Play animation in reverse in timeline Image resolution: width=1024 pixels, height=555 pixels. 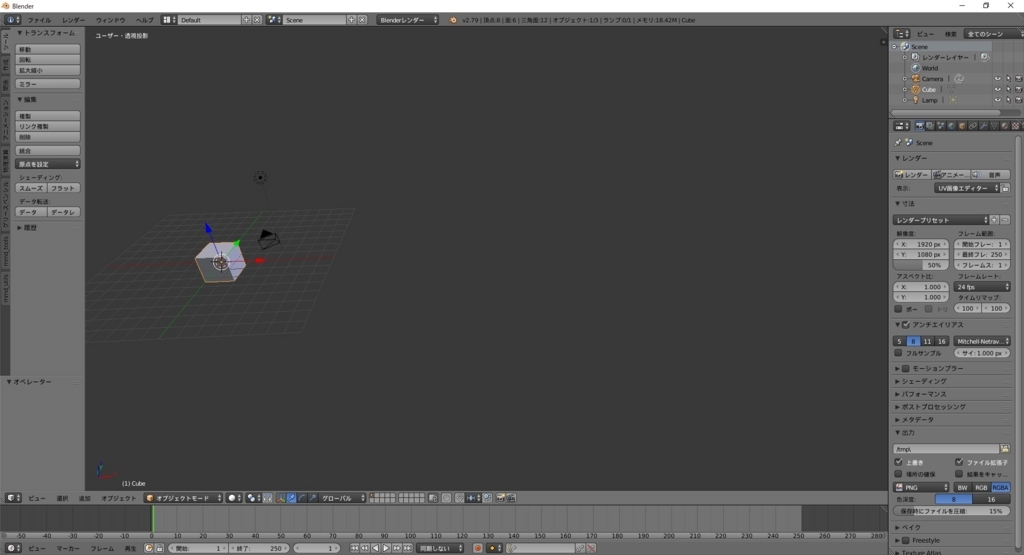tap(376, 548)
